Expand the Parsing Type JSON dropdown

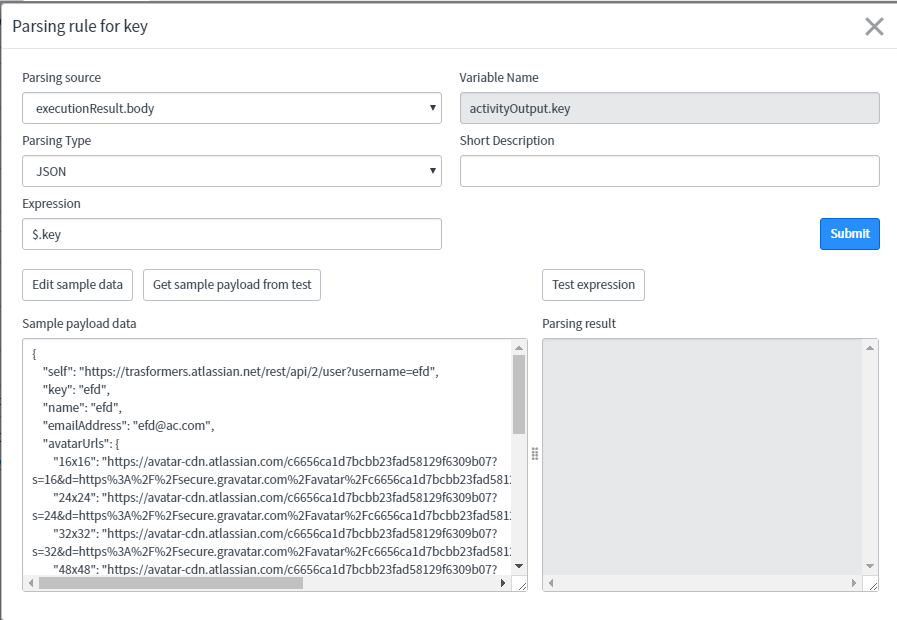click(232, 171)
